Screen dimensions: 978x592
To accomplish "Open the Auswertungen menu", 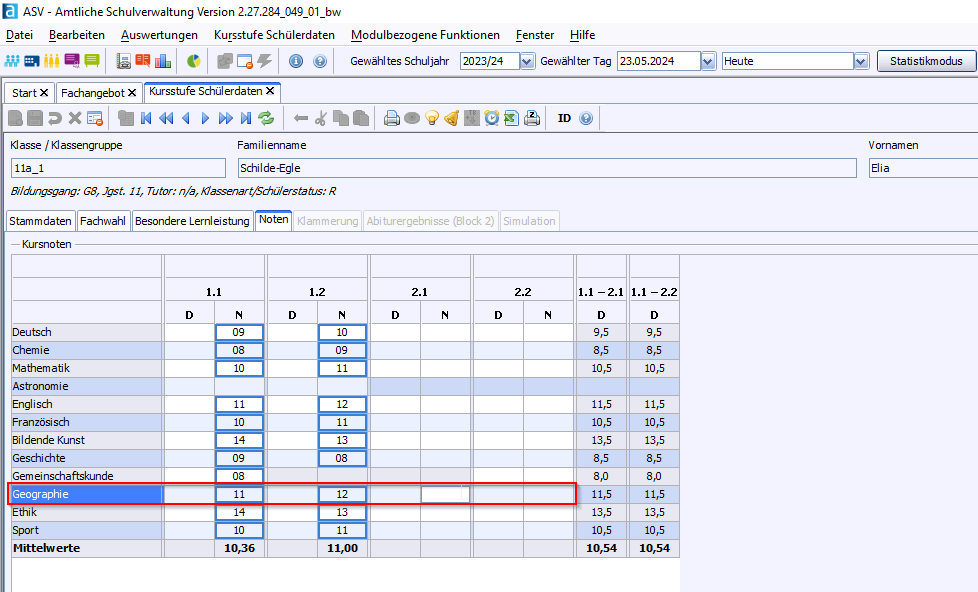I will click(x=158, y=35).
